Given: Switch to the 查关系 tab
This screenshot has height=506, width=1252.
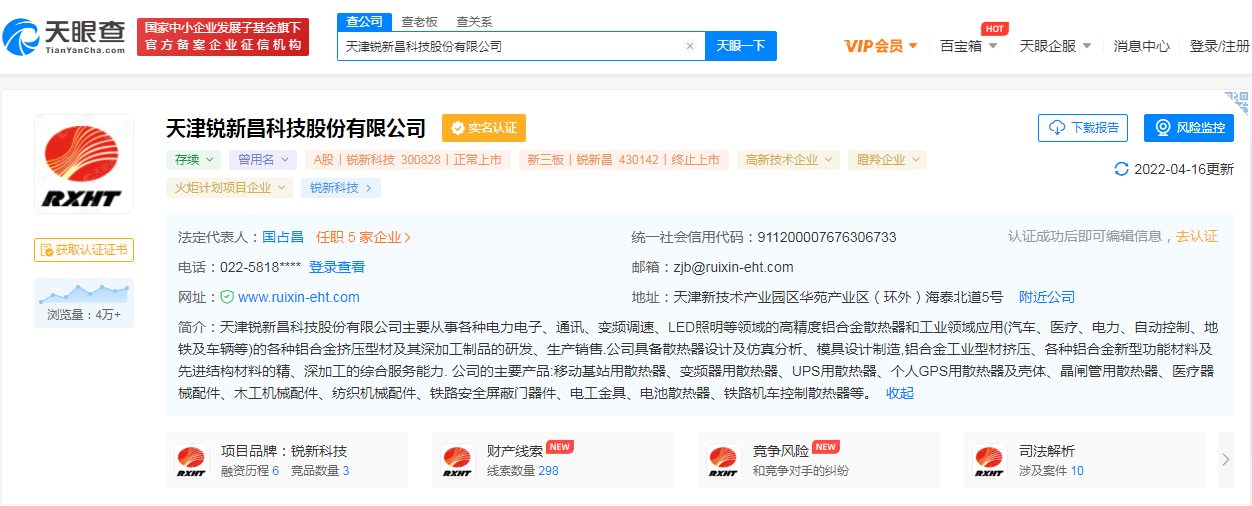Looking at the screenshot, I should 474,22.
